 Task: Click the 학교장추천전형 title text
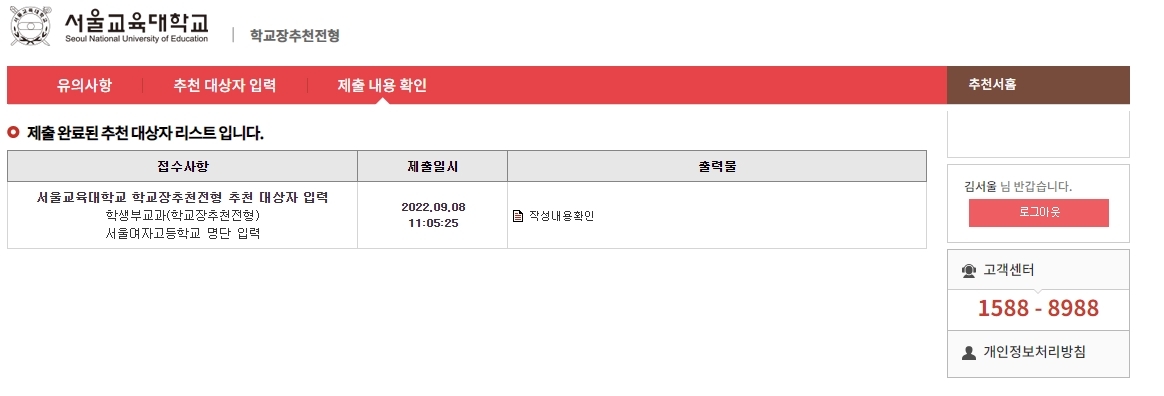point(295,35)
